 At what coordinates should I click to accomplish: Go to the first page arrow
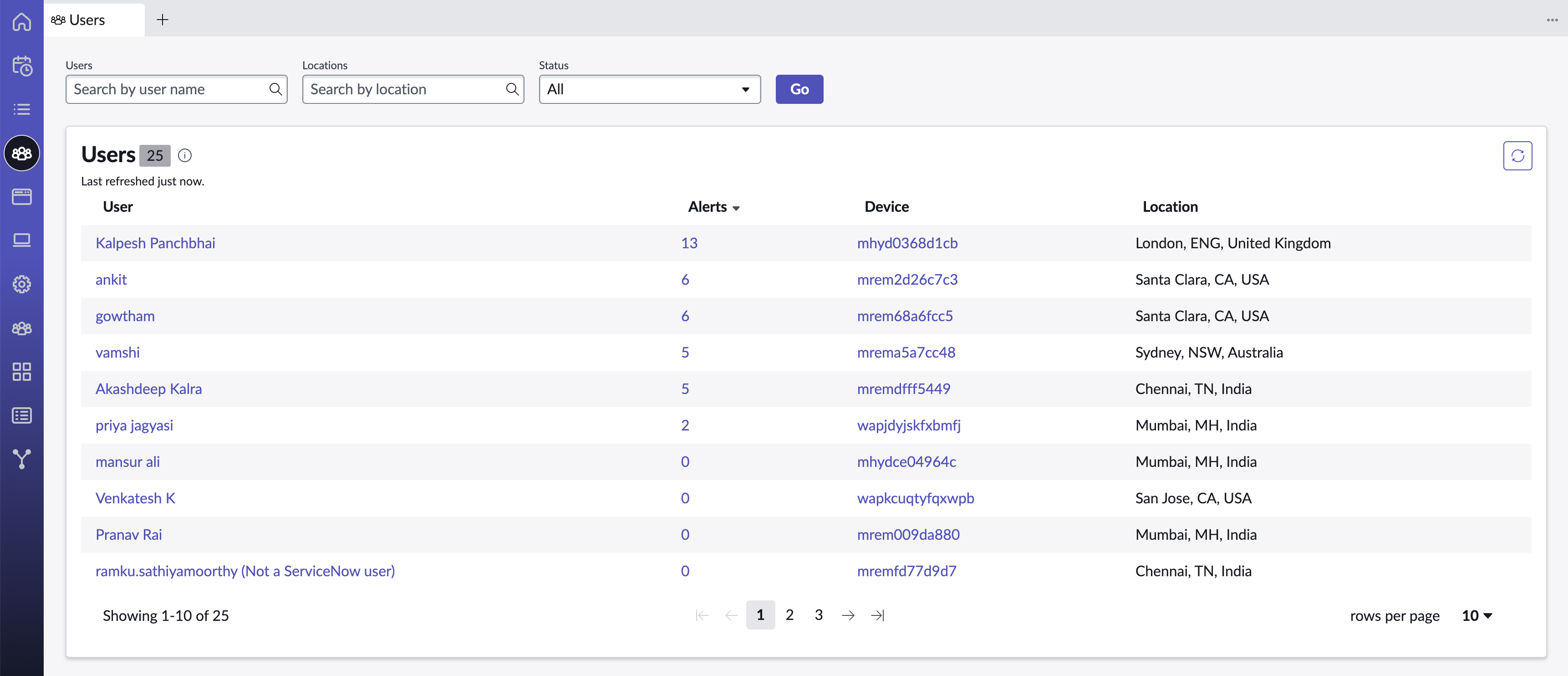pos(702,616)
